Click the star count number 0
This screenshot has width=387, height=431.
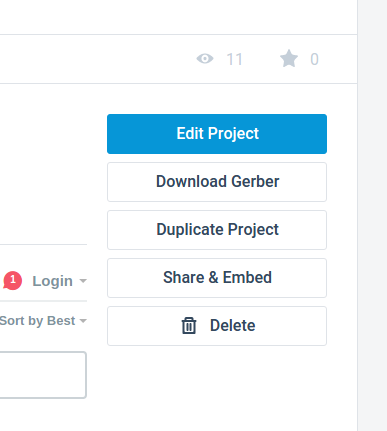coord(314,60)
